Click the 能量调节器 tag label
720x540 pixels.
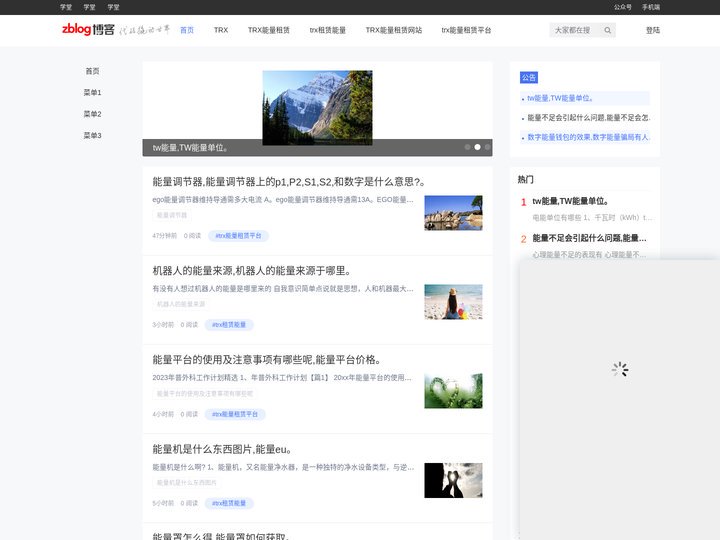pyautogui.click(x=172, y=215)
